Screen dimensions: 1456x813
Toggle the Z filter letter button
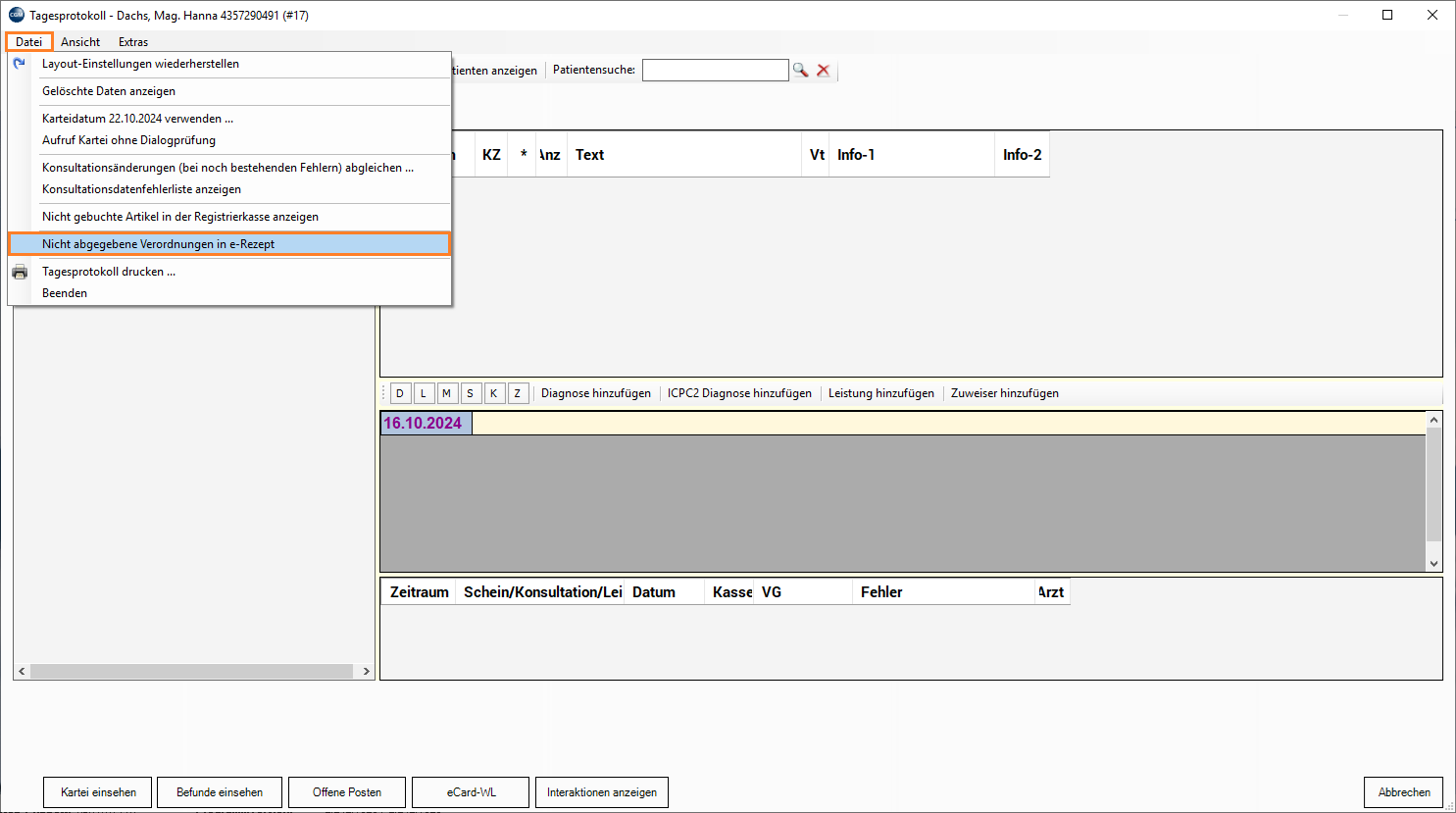(x=518, y=393)
